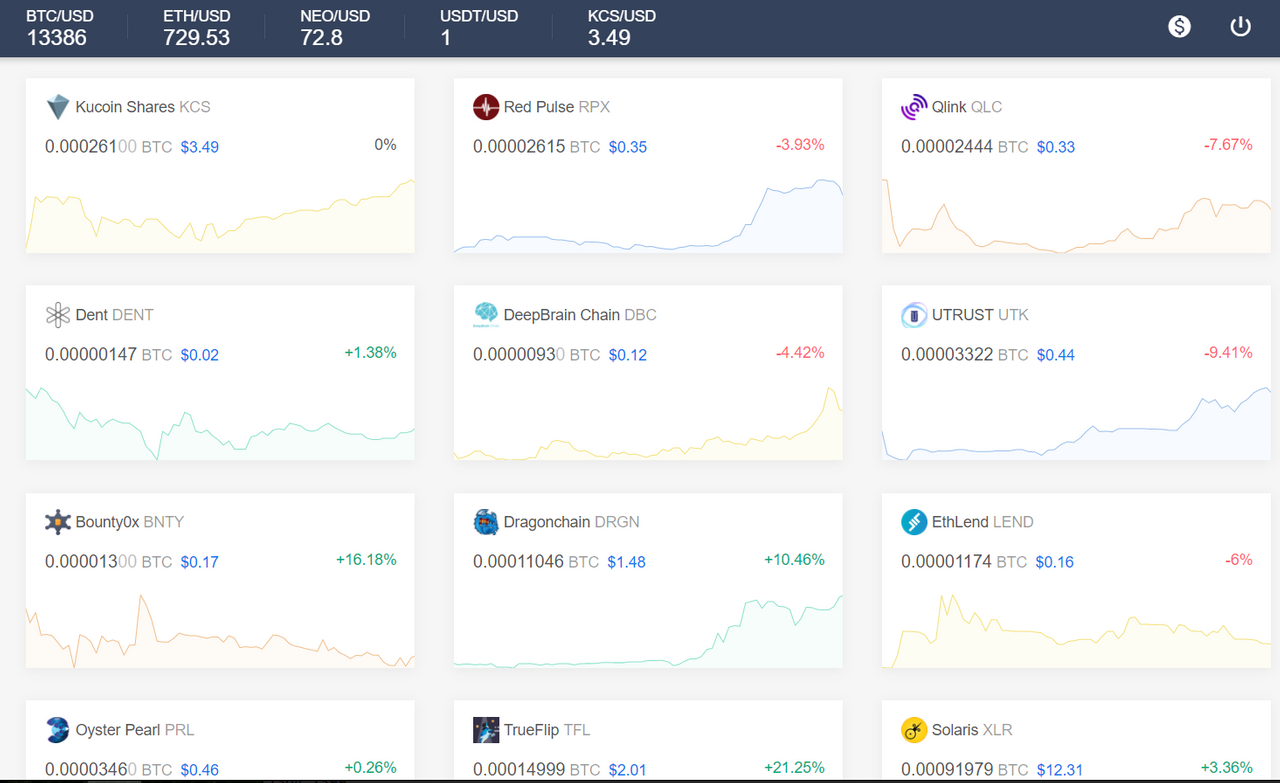
Task: Click the Qlink coin logo
Action: (914, 107)
